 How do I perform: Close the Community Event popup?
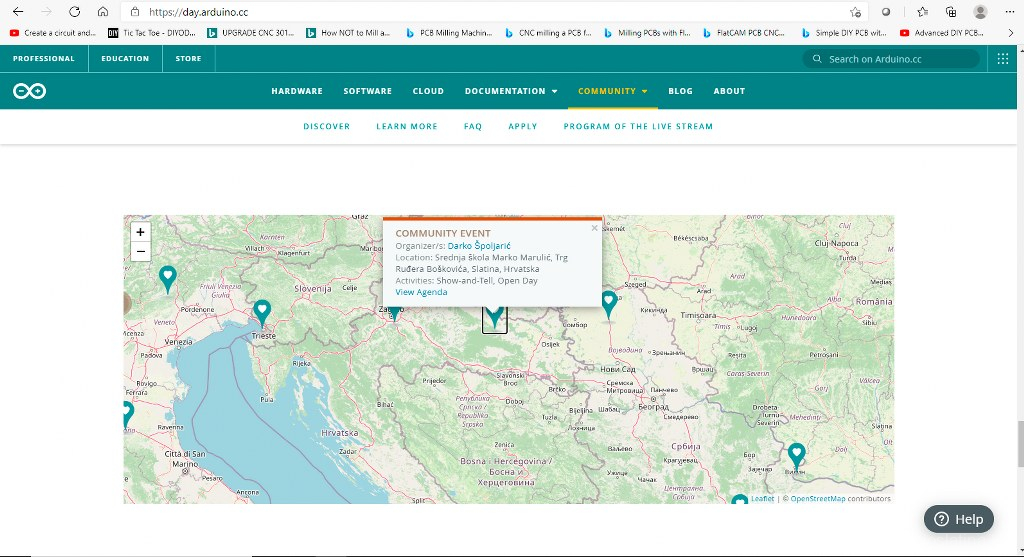594,228
